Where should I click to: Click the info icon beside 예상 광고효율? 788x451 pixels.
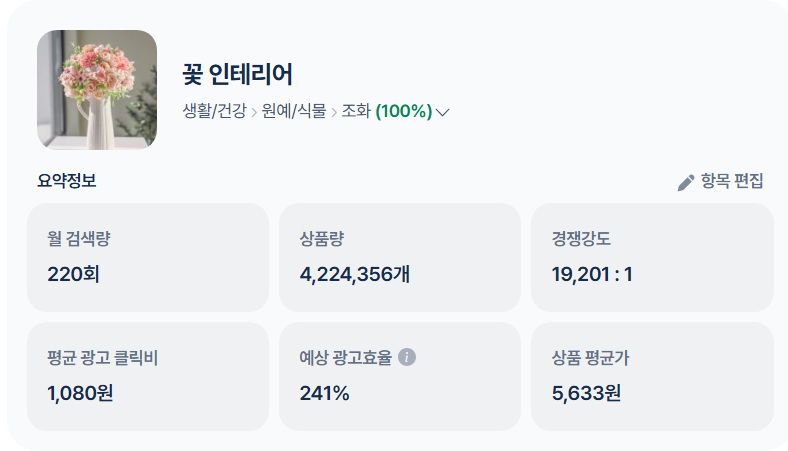[407, 357]
